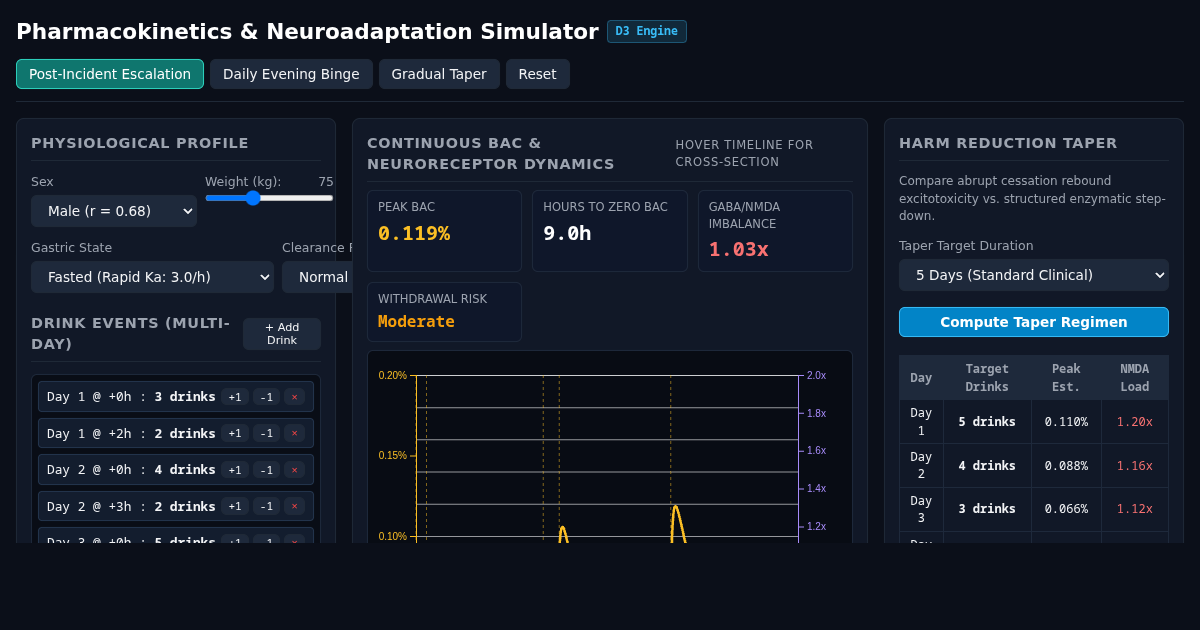Screen dimensions: 1200x630
Task: Remove the Day 2 @ +3h drink event
Action: (294, 506)
